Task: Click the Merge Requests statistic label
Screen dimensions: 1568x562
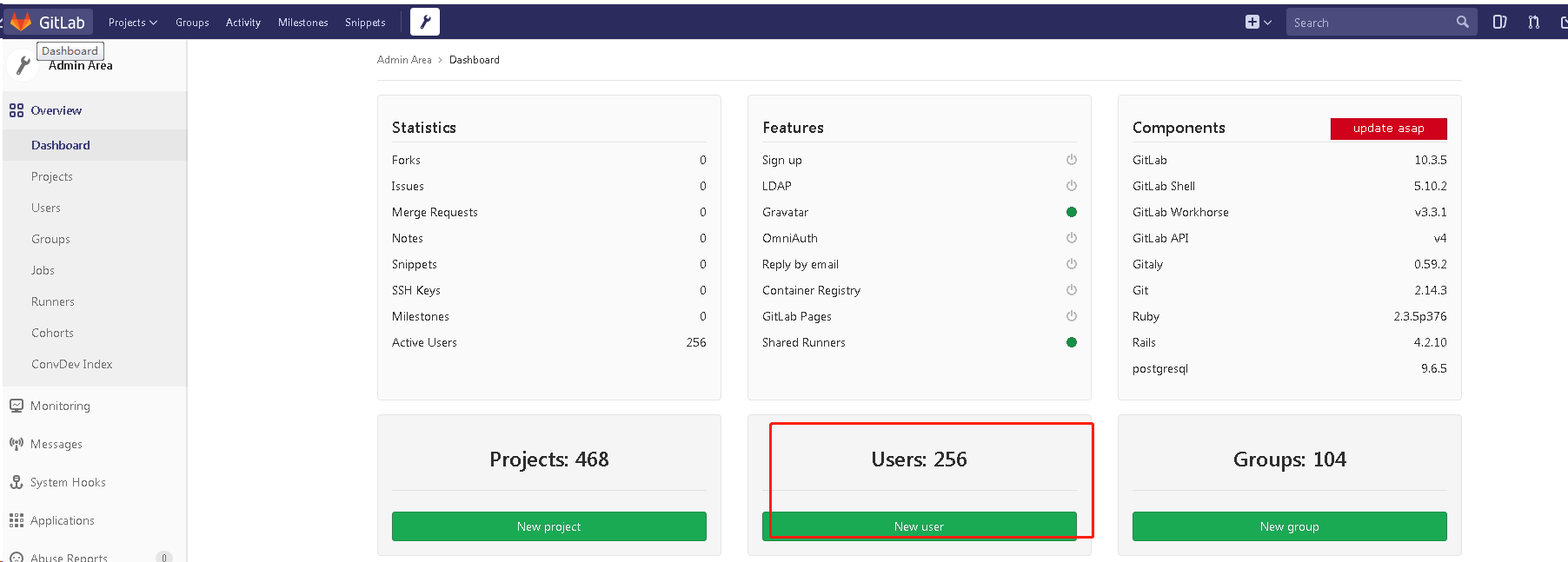Action: [x=435, y=212]
